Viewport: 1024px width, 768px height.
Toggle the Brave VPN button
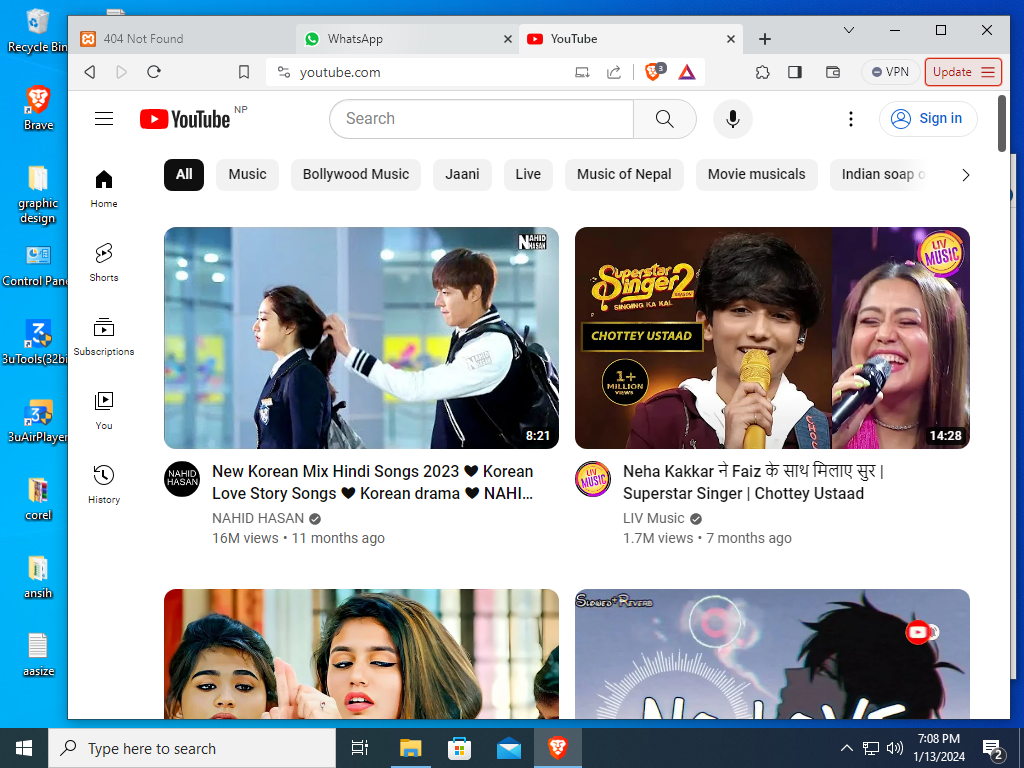[890, 72]
